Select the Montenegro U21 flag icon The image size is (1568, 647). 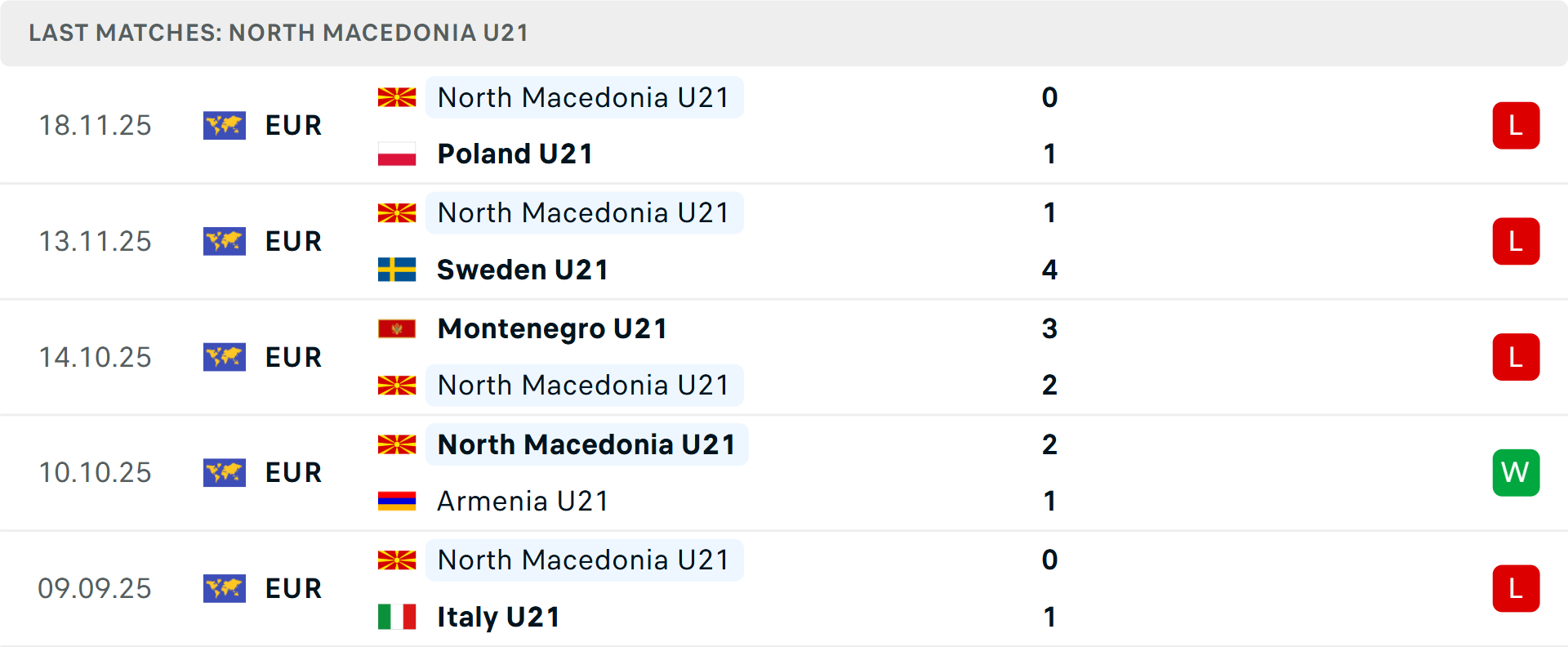395,328
